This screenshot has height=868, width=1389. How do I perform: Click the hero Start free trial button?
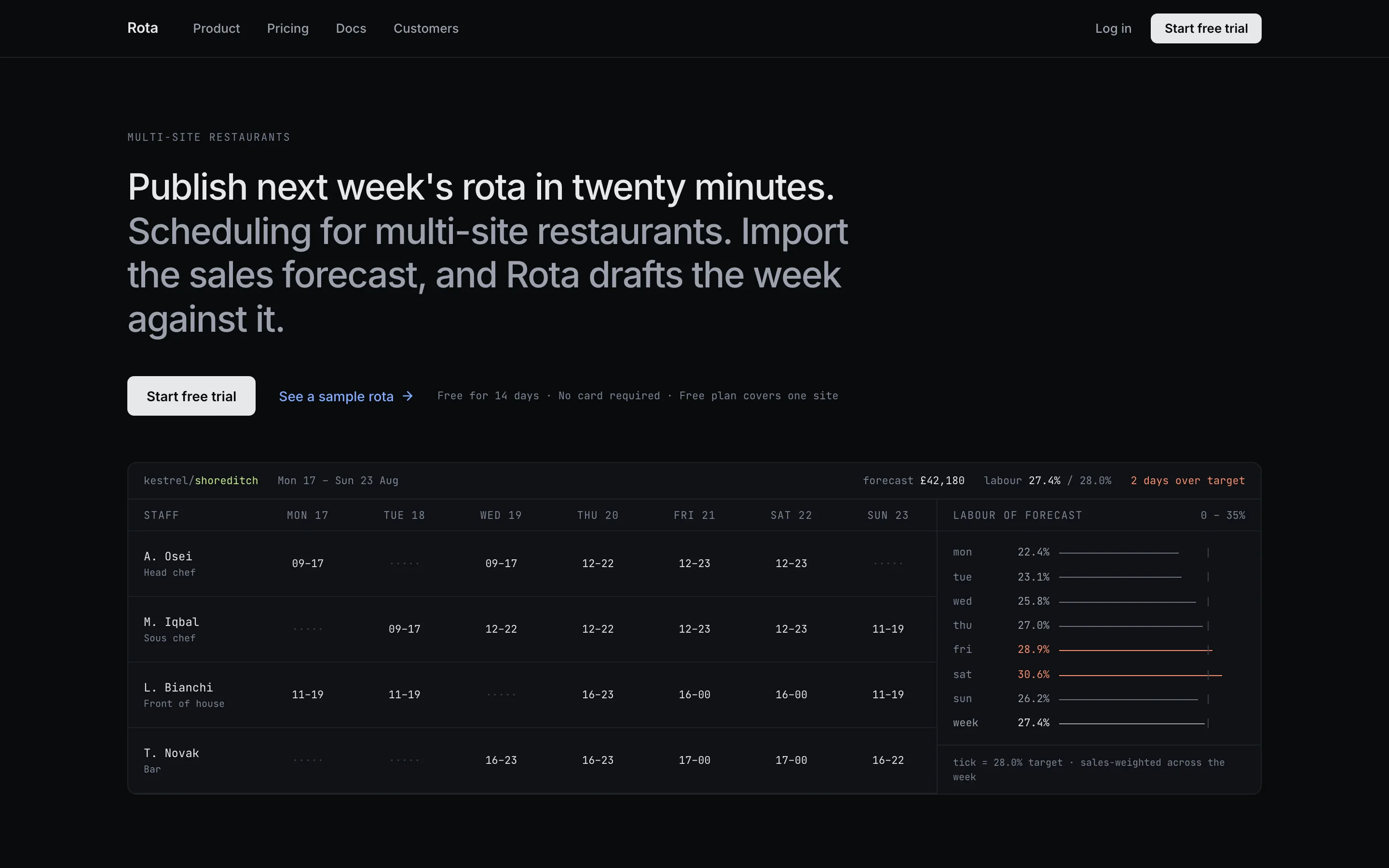point(191,395)
